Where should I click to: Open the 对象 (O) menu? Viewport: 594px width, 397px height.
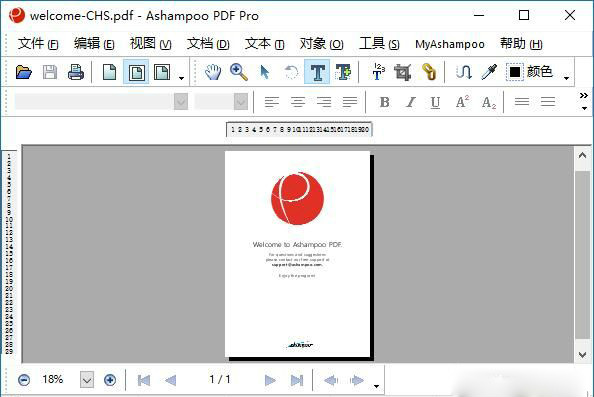[322, 44]
